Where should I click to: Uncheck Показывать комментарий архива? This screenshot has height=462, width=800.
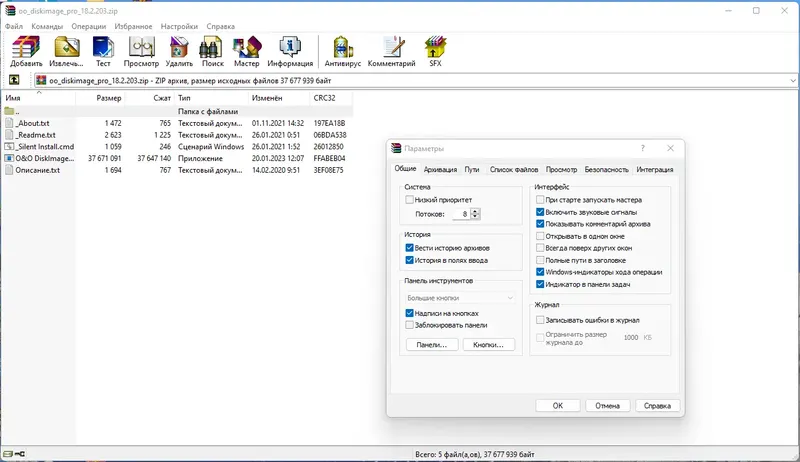pyautogui.click(x=540, y=224)
